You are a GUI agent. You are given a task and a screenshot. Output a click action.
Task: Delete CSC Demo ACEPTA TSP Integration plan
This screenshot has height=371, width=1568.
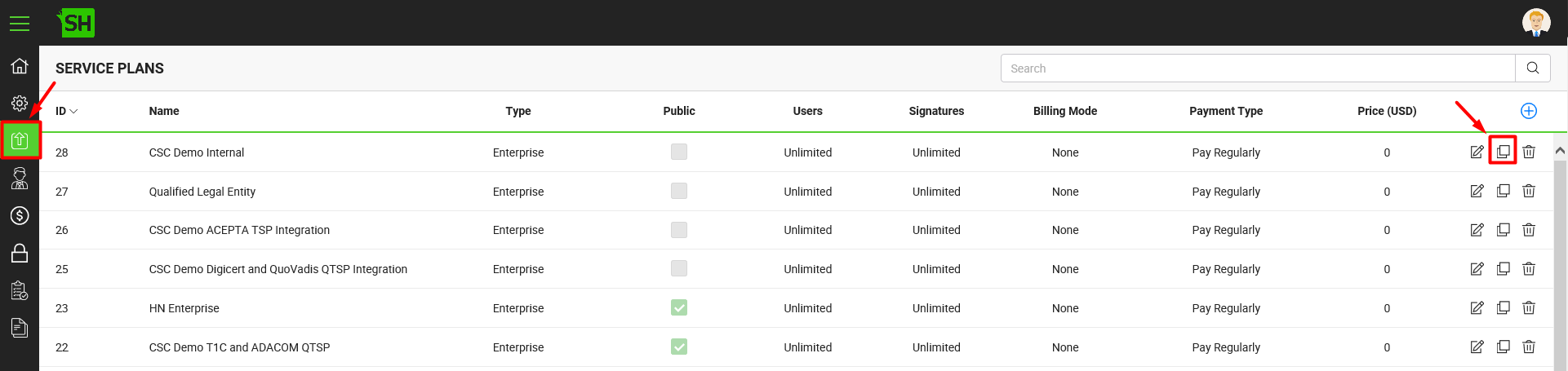(1529, 230)
